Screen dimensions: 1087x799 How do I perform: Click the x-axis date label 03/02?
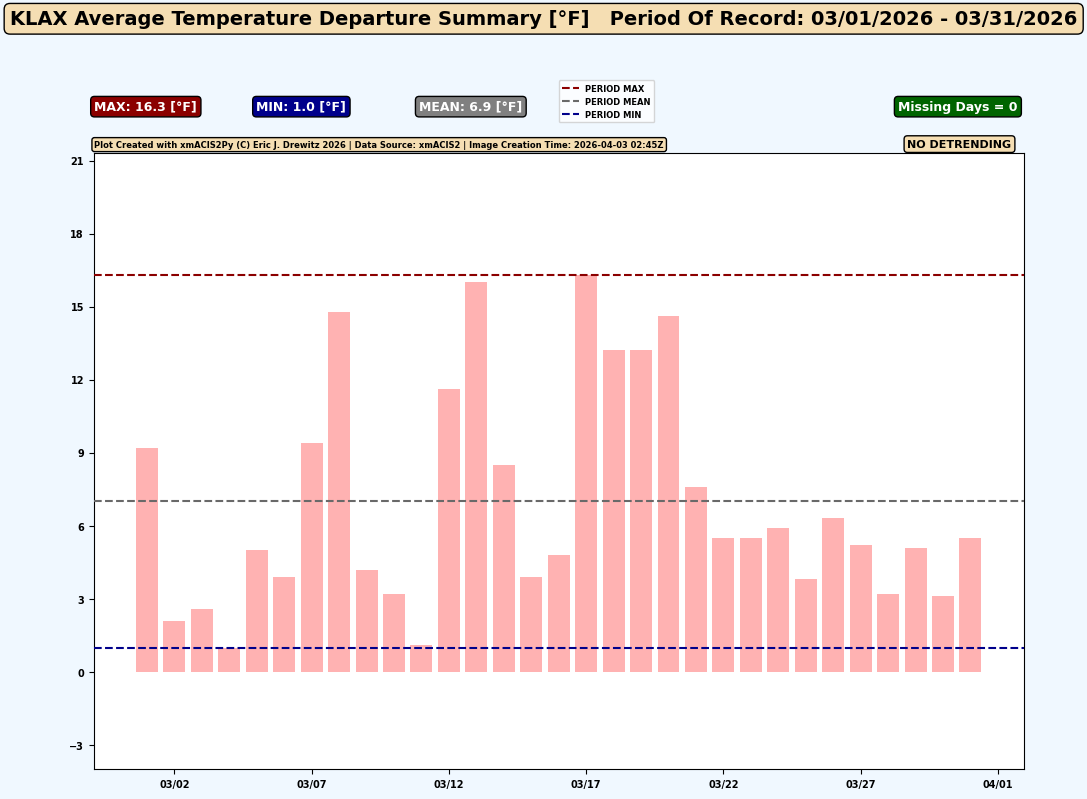point(174,784)
